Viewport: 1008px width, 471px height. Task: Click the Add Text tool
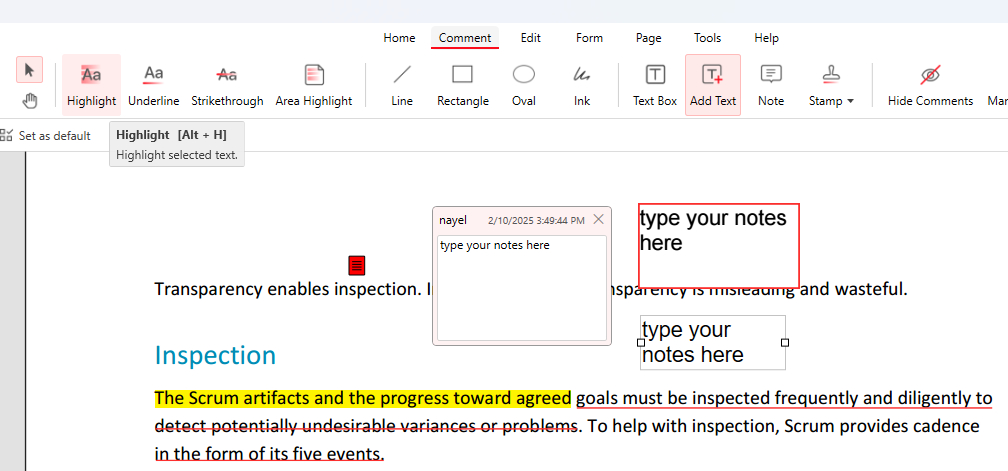click(712, 84)
